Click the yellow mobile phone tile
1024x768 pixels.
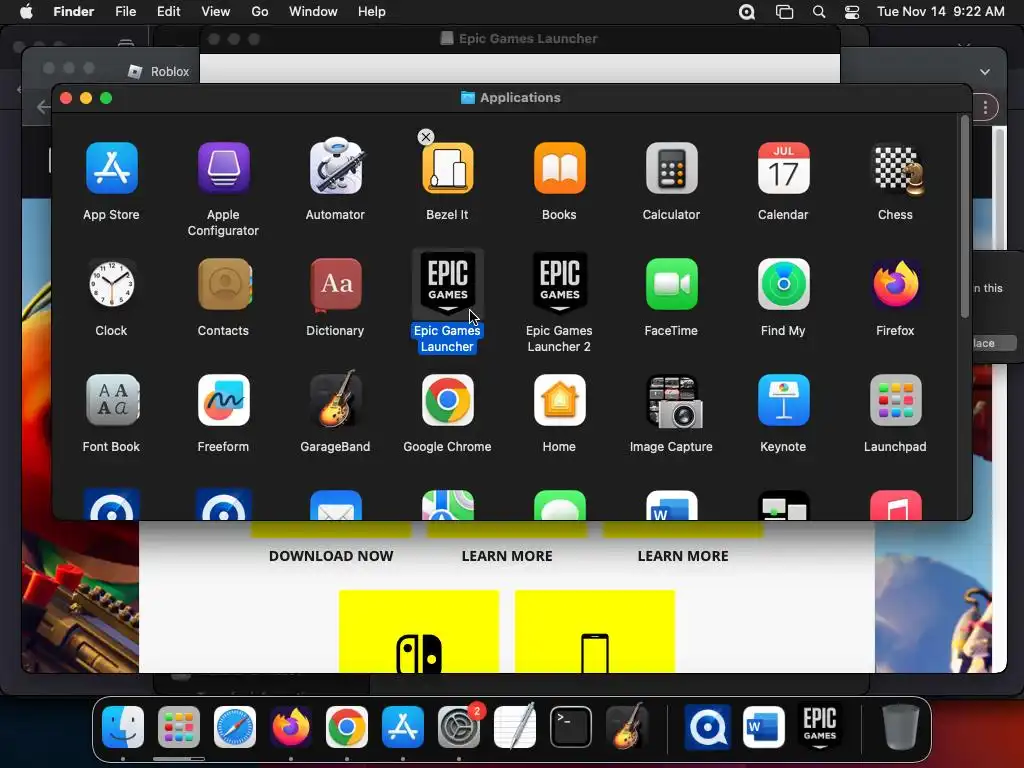tap(595, 632)
